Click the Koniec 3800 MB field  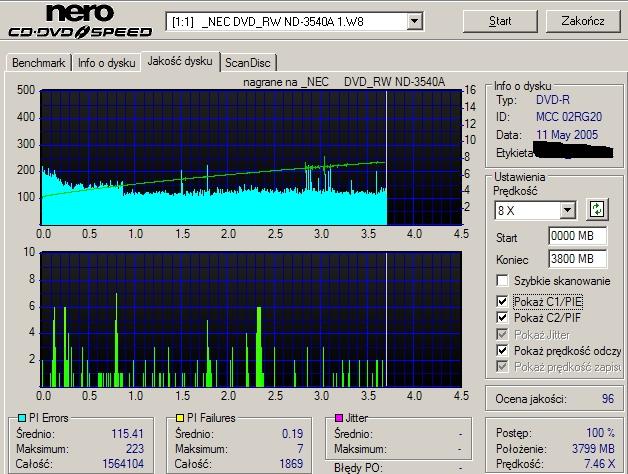pyautogui.click(x=577, y=259)
